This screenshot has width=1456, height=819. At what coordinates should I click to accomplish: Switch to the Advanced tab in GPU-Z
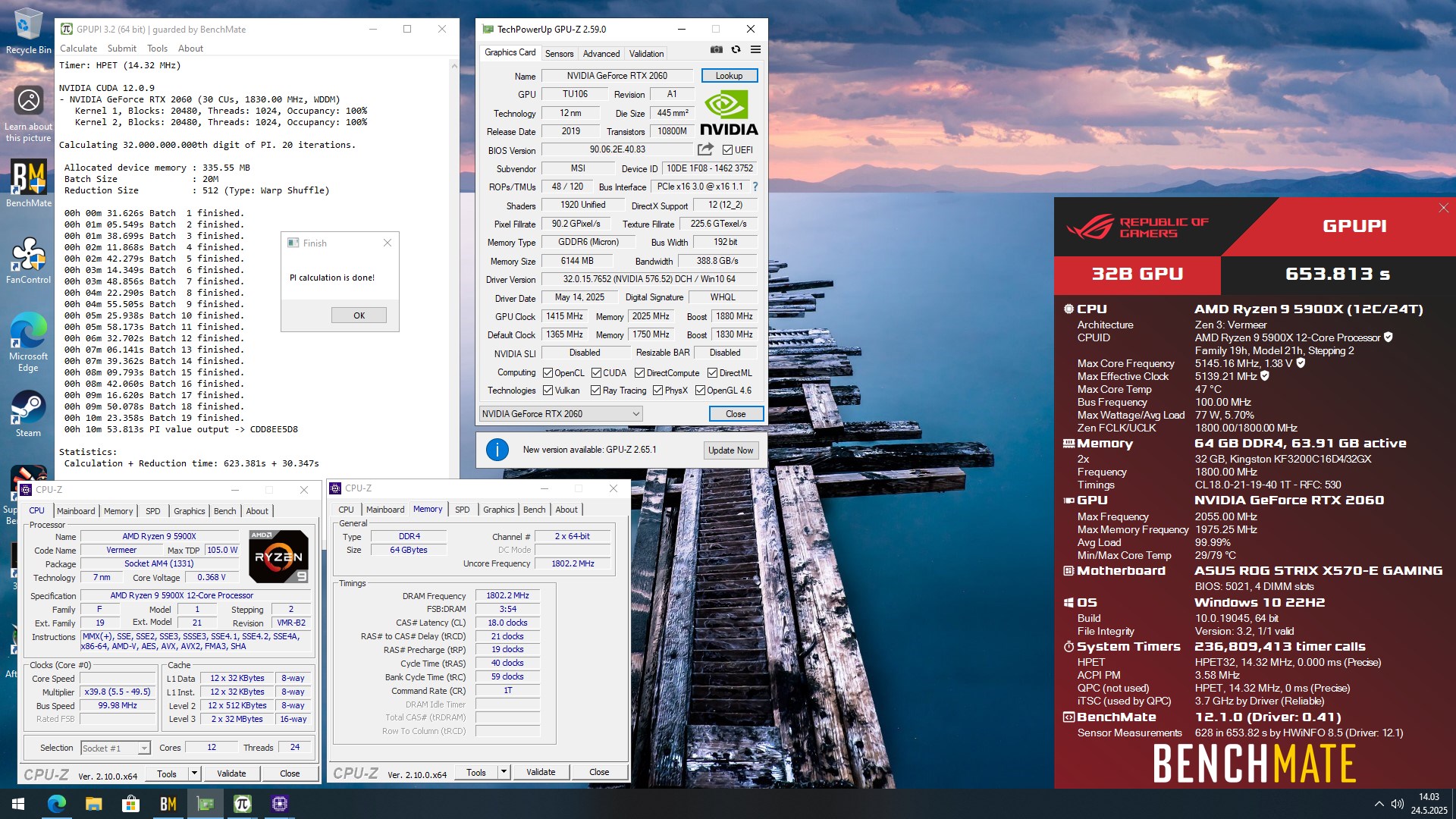(601, 53)
